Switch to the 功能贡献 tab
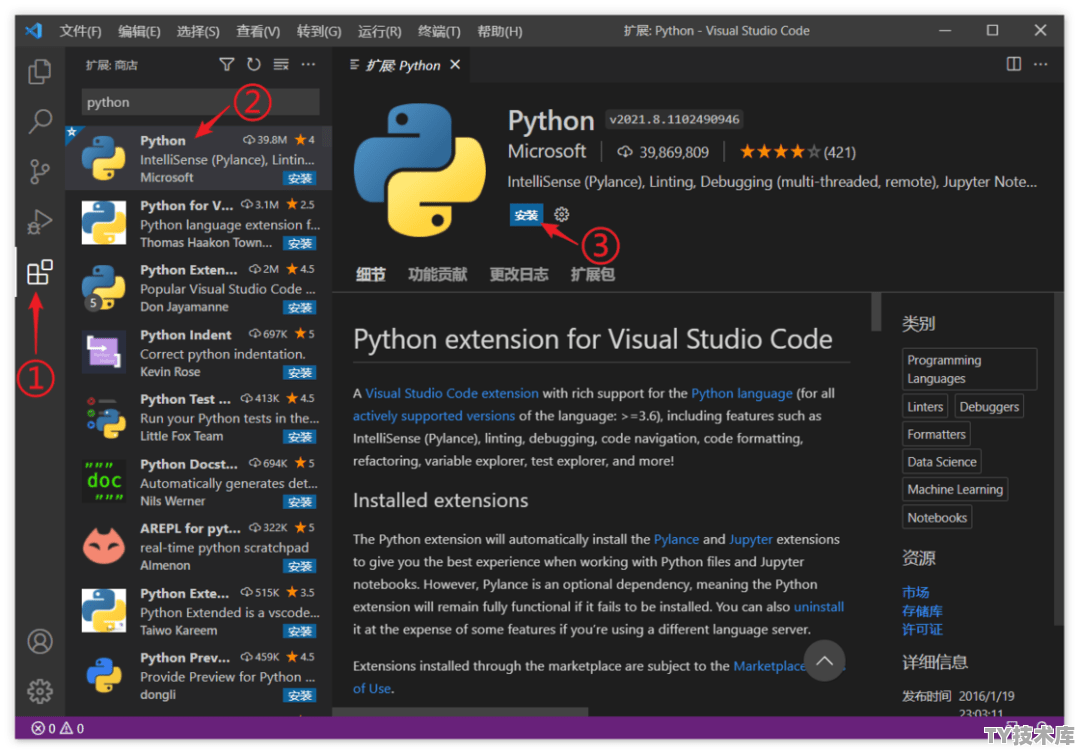Image resolution: width=1080 pixels, height=754 pixels. pos(437,275)
